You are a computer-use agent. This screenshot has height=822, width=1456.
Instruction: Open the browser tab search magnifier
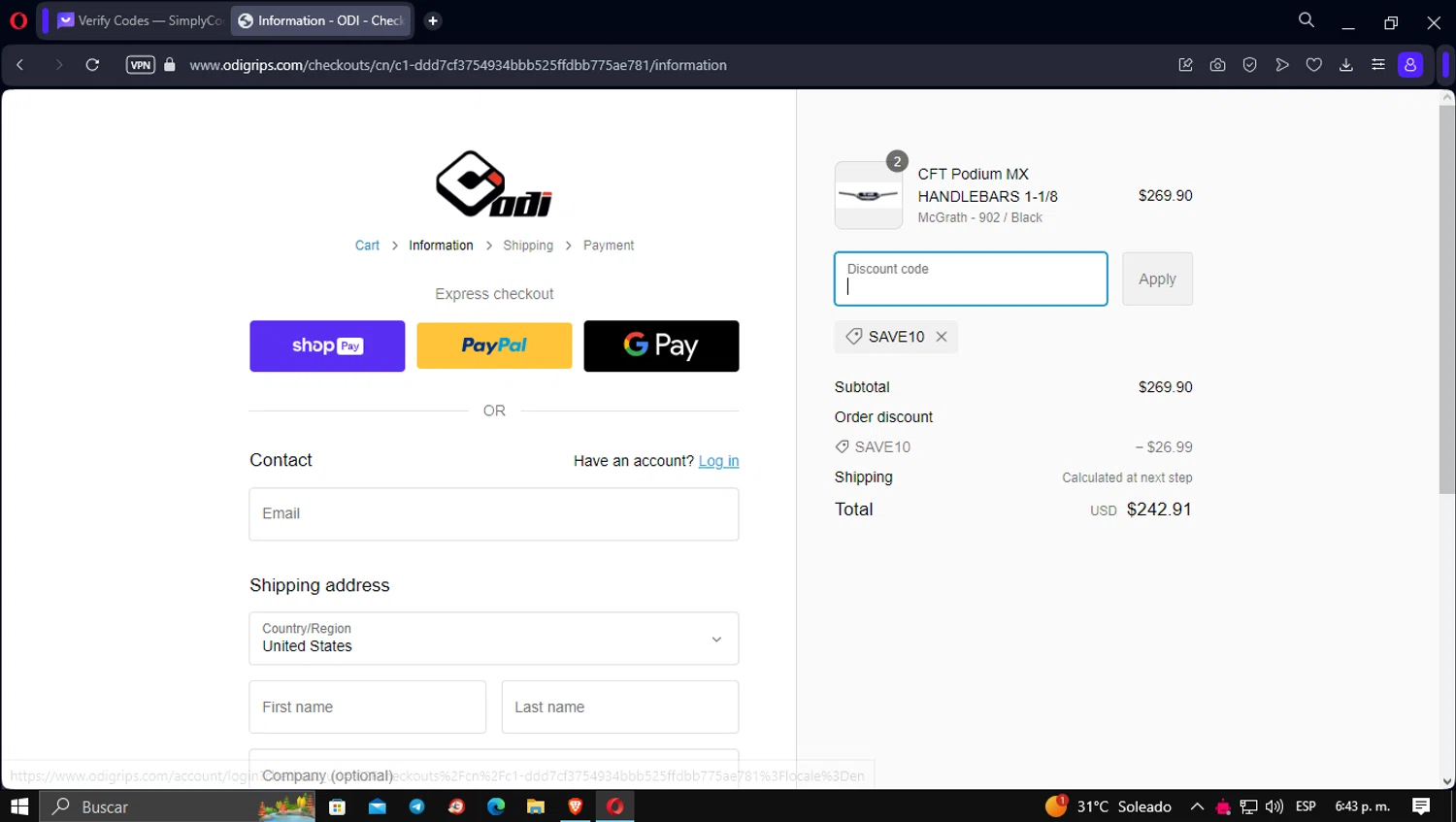pyautogui.click(x=1307, y=20)
